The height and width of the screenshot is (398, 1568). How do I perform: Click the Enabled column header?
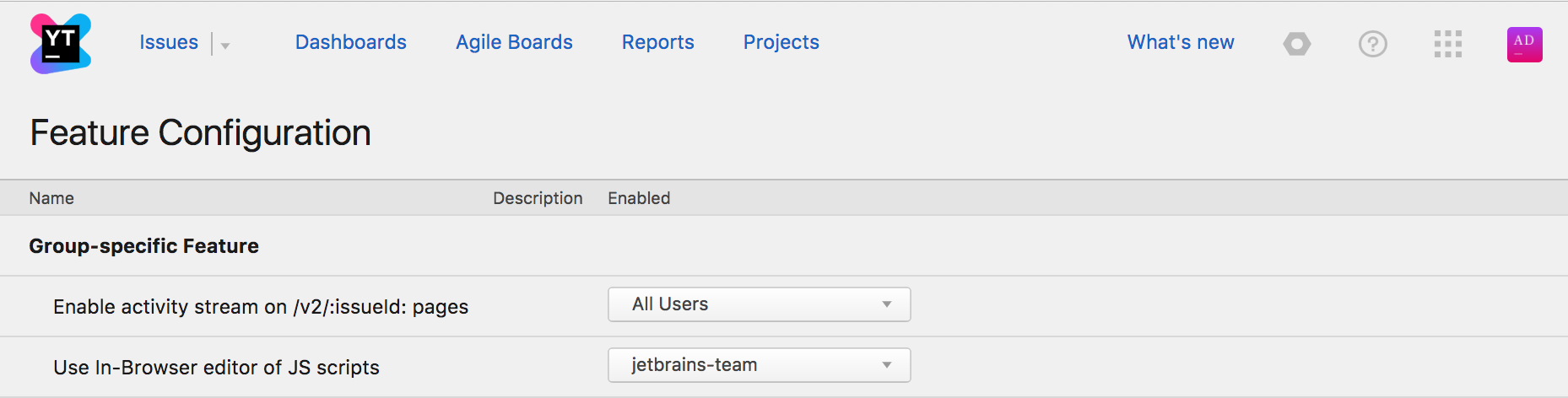pyautogui.click(x=639, y=198)
